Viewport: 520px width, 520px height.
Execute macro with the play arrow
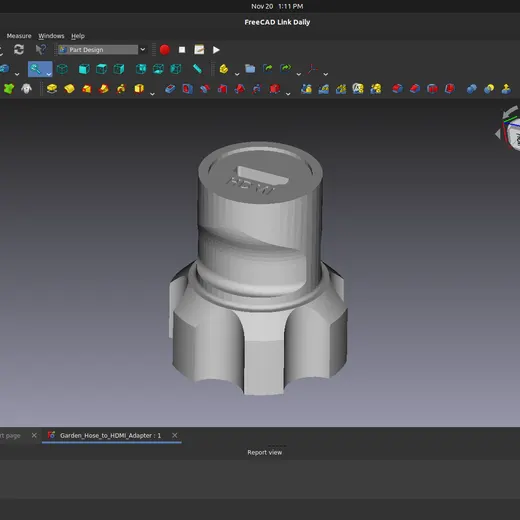[216, 50]
